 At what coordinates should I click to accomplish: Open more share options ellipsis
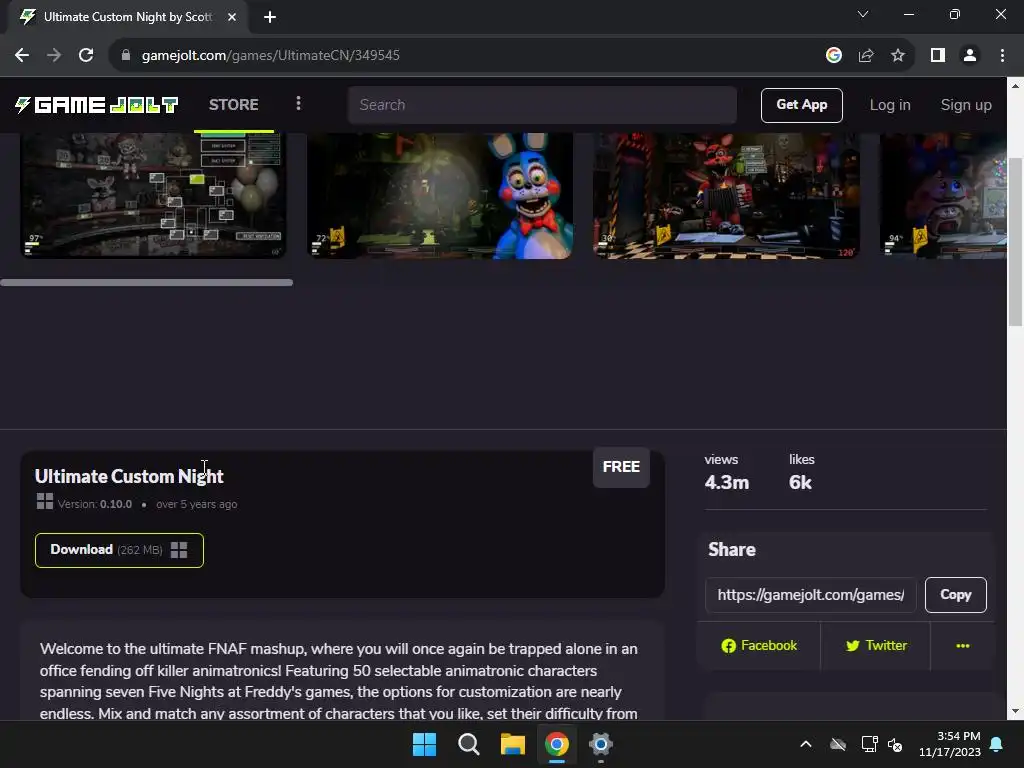pyautogui.click(x=963, y=645)
